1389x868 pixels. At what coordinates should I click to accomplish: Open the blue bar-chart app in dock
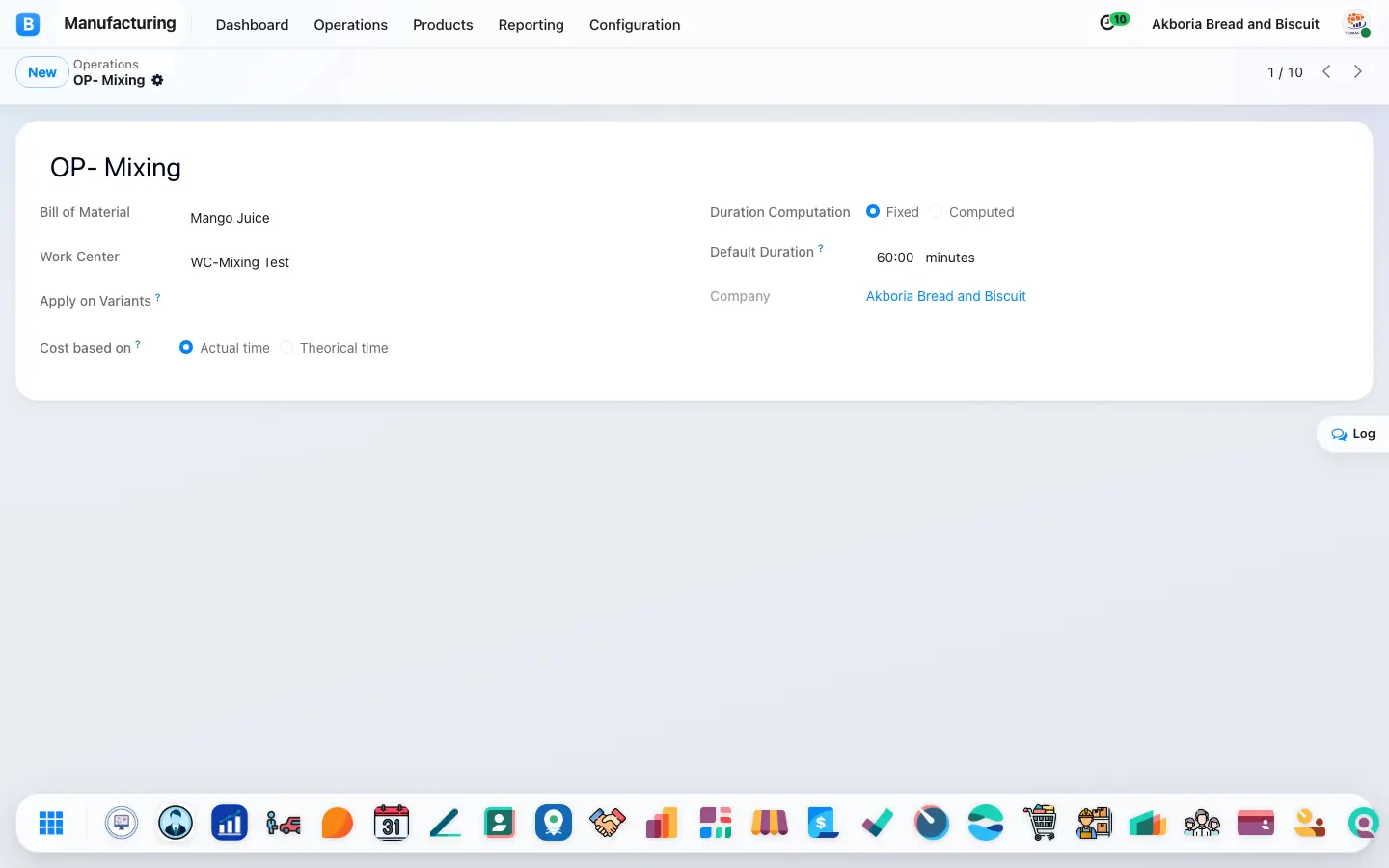point(230,823)
